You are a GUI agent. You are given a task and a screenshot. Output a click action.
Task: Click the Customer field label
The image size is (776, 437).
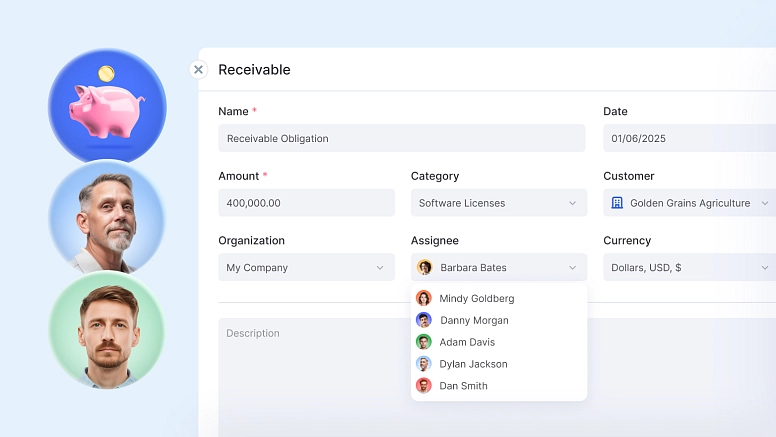(629, 176)
